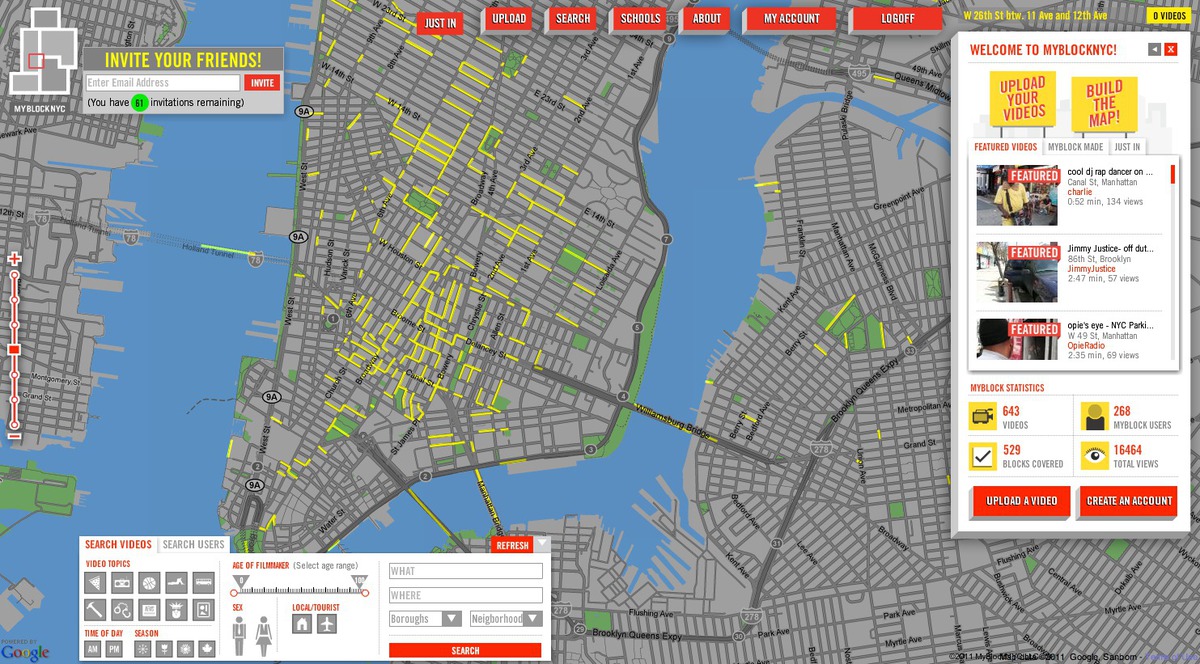Viewport: 1200px width, 664px height.
Task: Click the charlie username link
Action: pos(1080,192)
